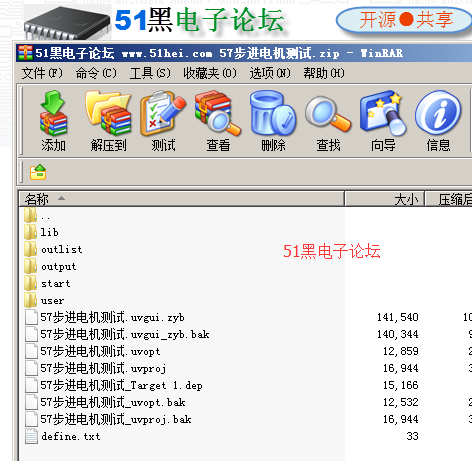Toggle the sort arrow beside 名称
The height and width of the screenshot is (461, 472).
(61, 198)
